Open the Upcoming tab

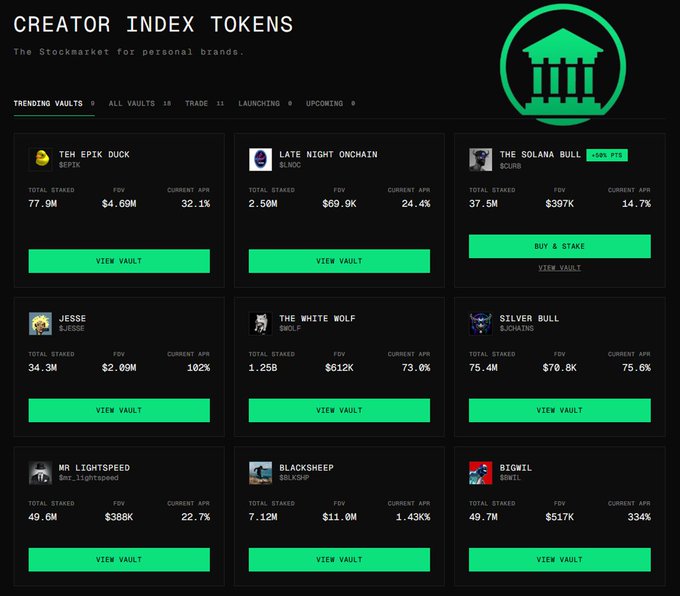[330, 104]
